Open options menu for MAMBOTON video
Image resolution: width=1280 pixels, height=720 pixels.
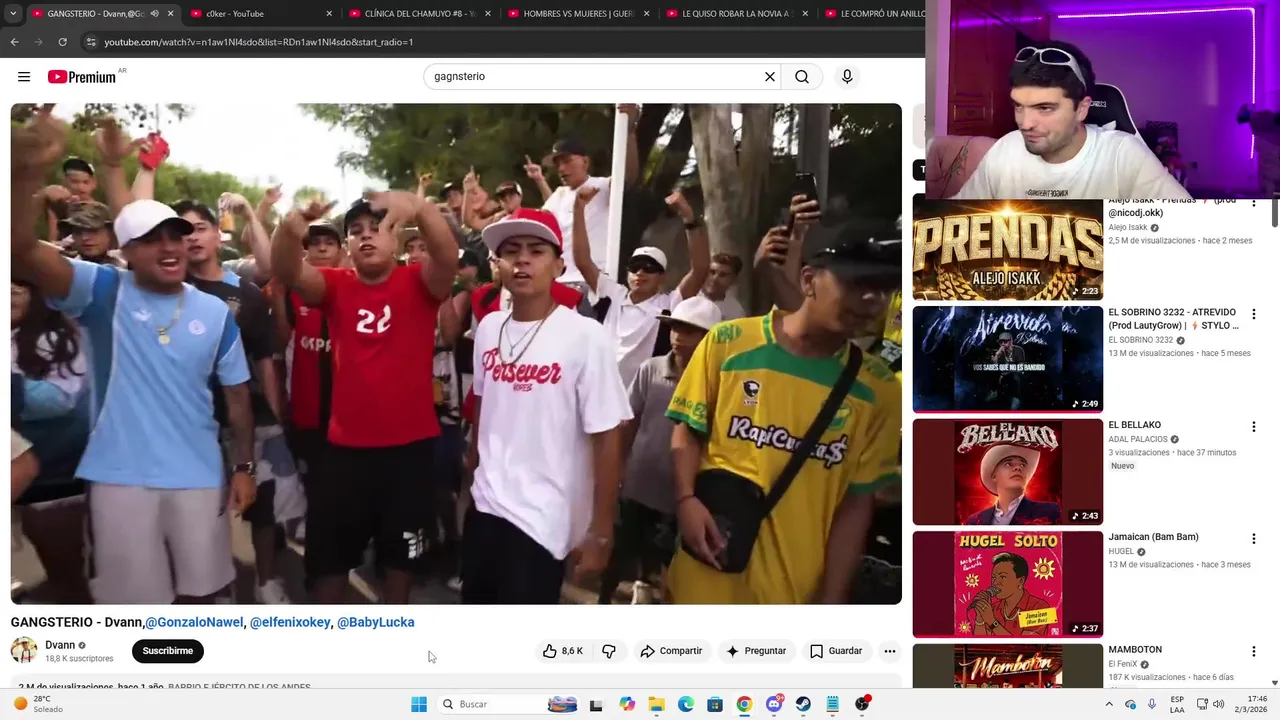coord(1253,652)
